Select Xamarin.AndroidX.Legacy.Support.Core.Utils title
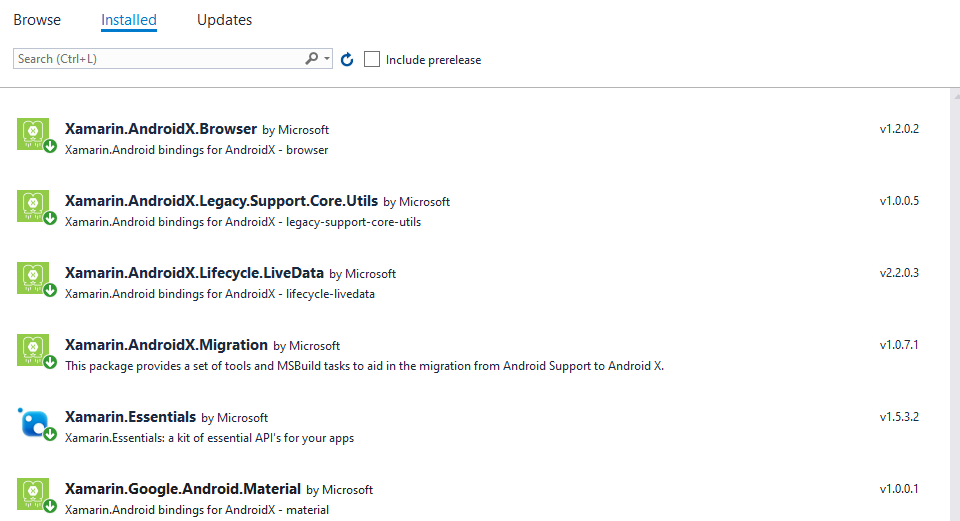 pyautogui.click(x=222, y=201)
